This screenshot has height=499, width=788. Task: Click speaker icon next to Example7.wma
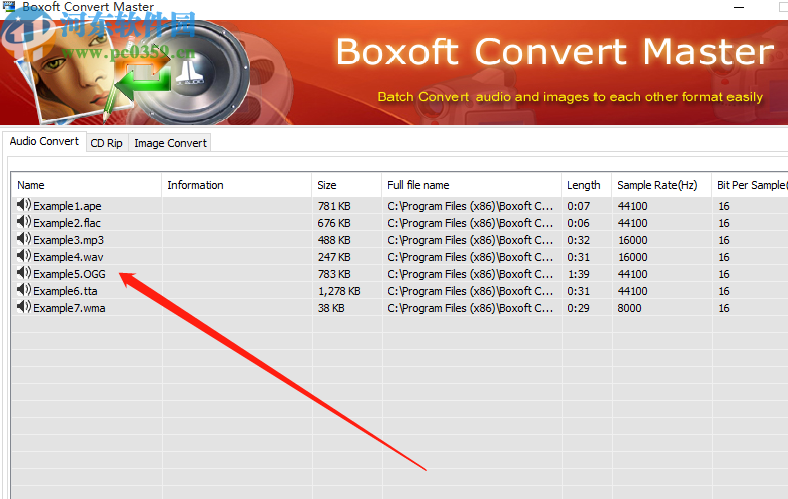point(24,308)
